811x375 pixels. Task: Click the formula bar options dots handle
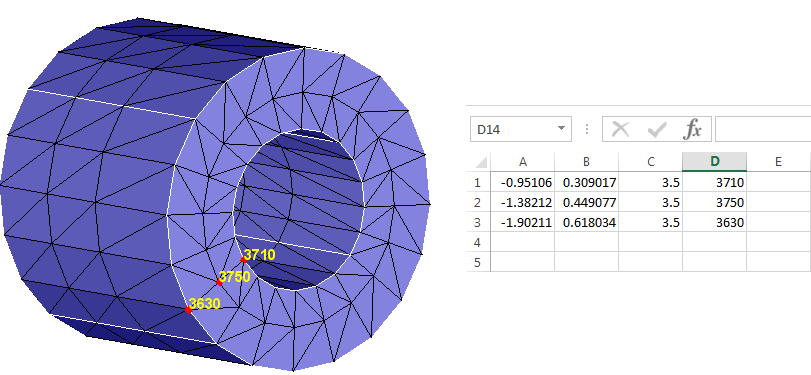587,129
